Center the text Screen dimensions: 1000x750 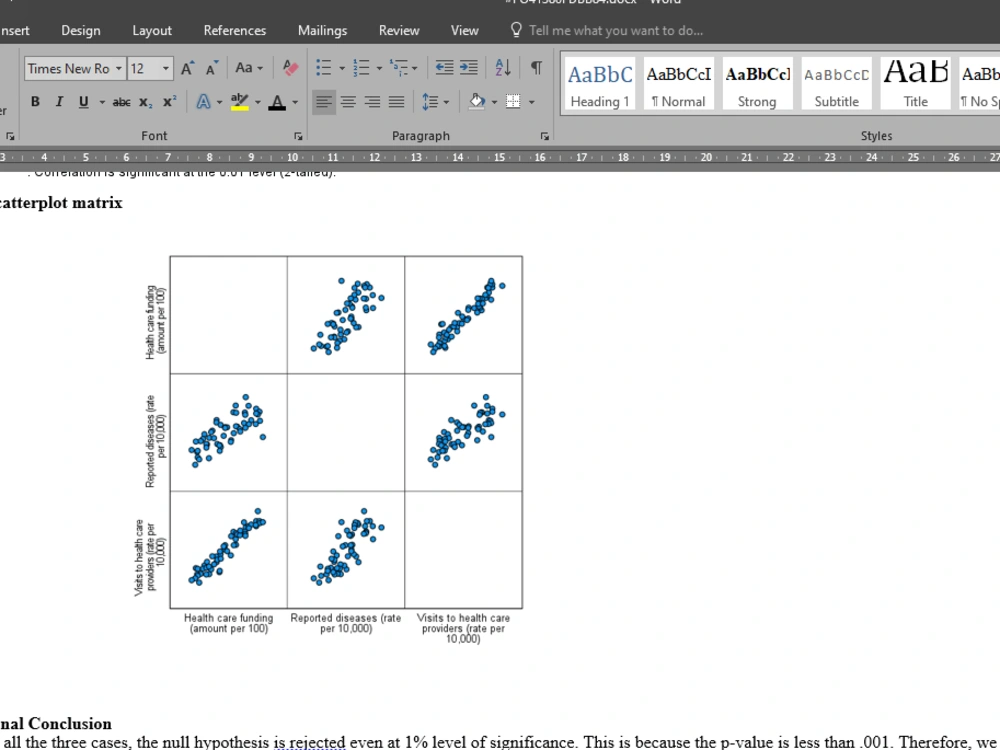(x=348, y=101)
